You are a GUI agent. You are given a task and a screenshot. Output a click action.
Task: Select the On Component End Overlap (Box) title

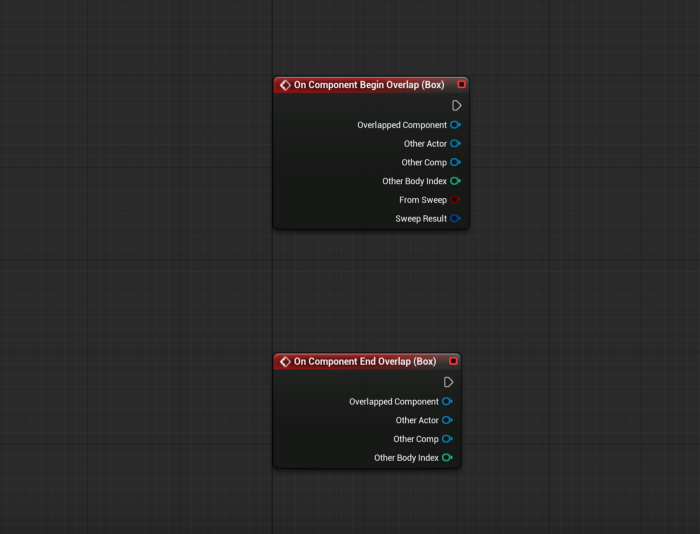click(x=365, y=362)
